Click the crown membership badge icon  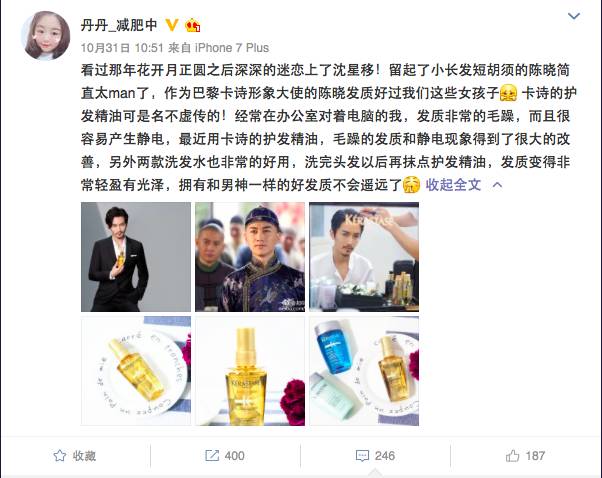pyautogui.click(x=192, y=25)
